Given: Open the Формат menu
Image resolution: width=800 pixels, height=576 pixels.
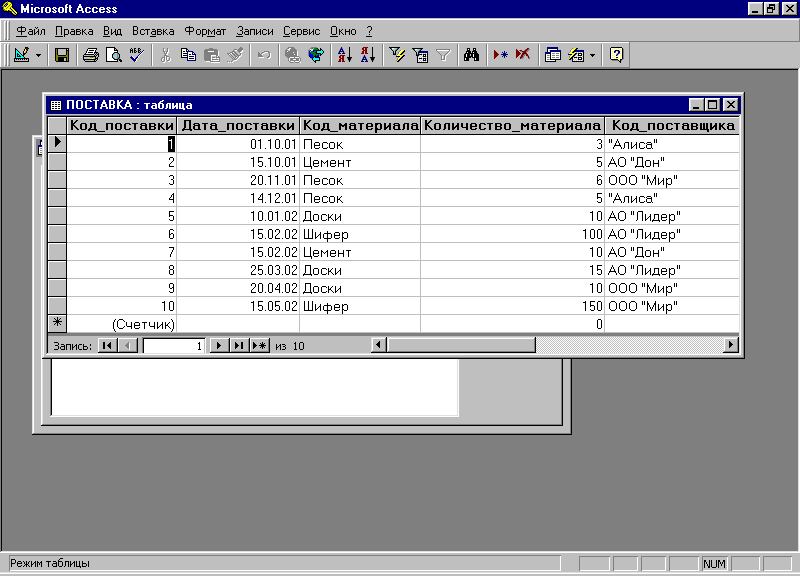Looking at the screenshot, I should coord(205,31).
